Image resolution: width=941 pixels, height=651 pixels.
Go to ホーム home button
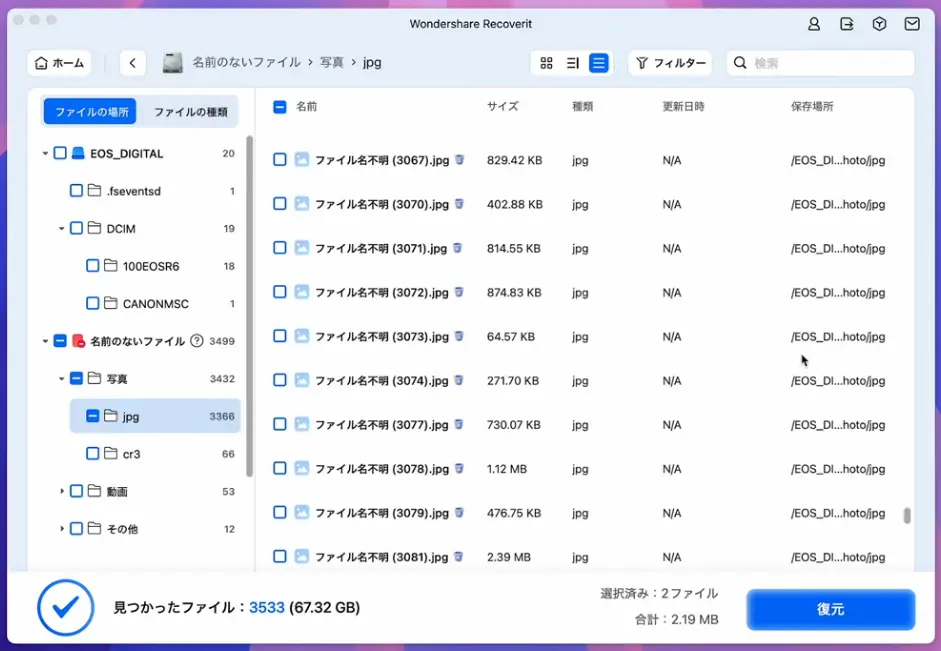click(59, 63)
